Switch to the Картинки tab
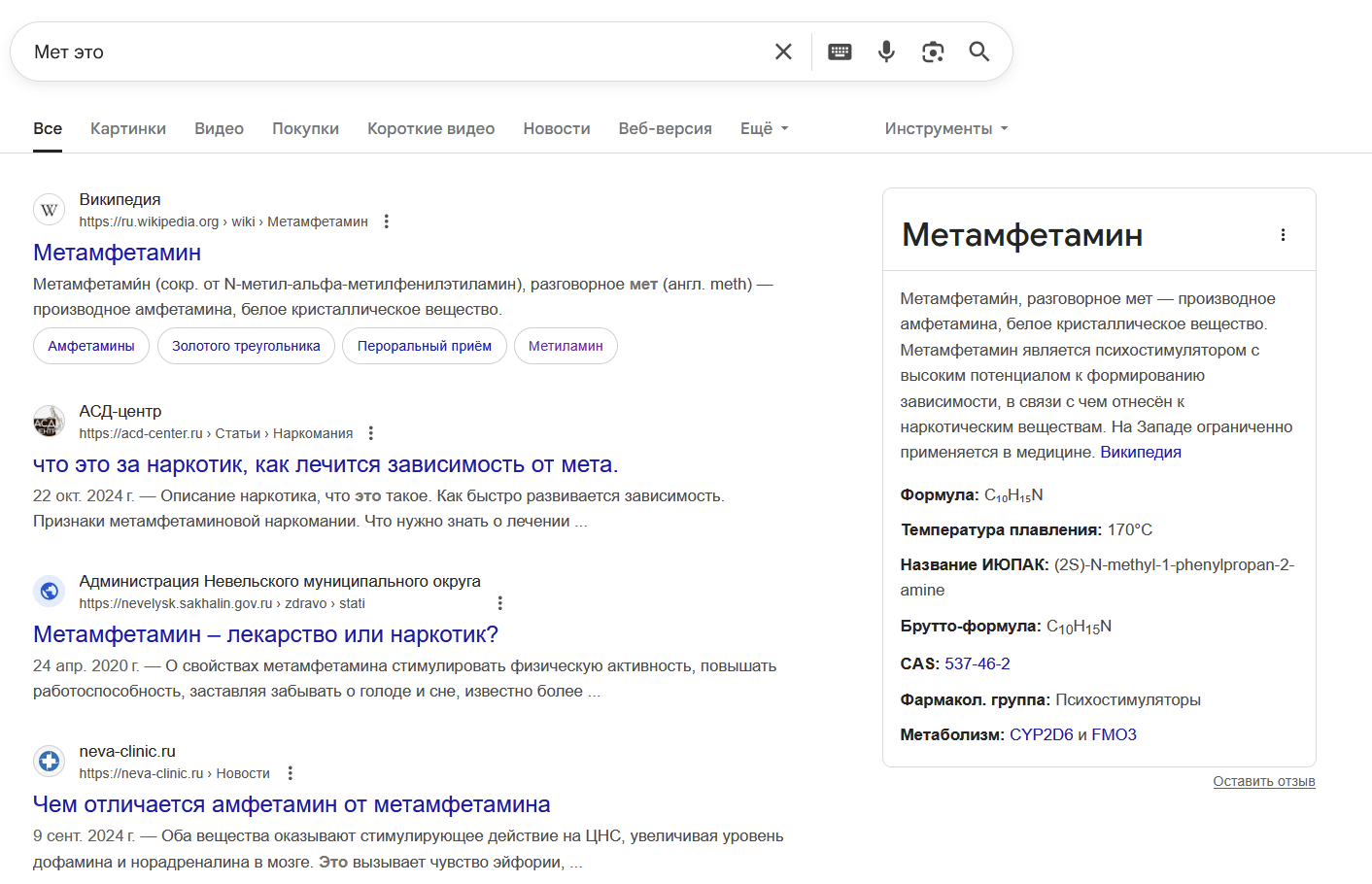 point(128,128)
